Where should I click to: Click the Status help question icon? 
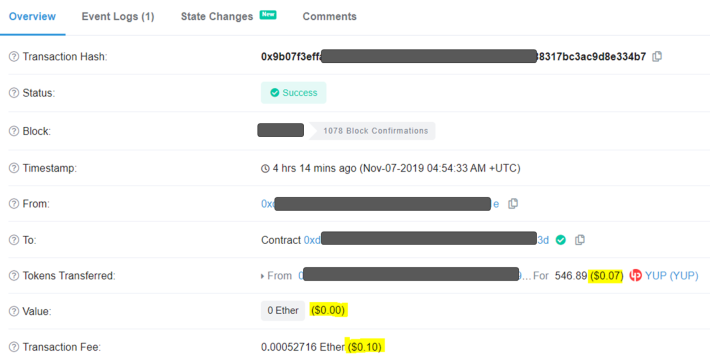point(14,93)
